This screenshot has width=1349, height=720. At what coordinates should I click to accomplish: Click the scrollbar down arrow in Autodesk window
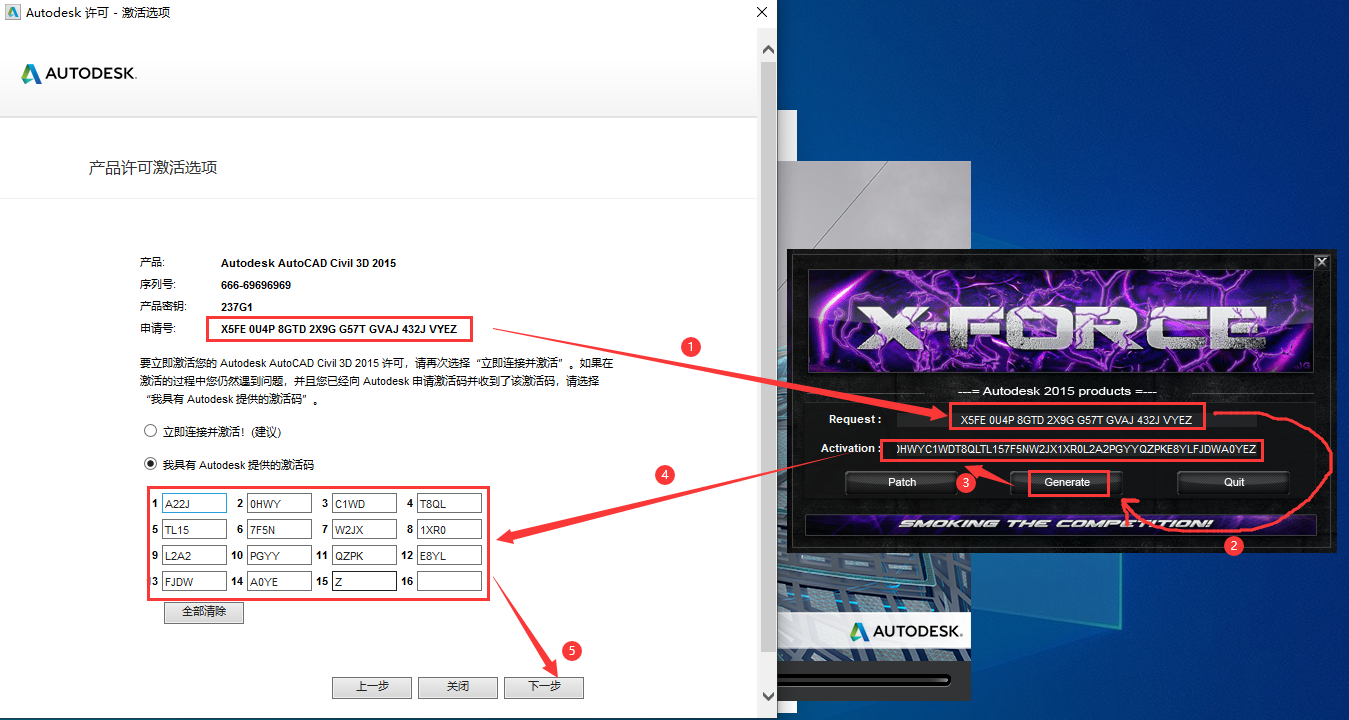tap(768, 694)
